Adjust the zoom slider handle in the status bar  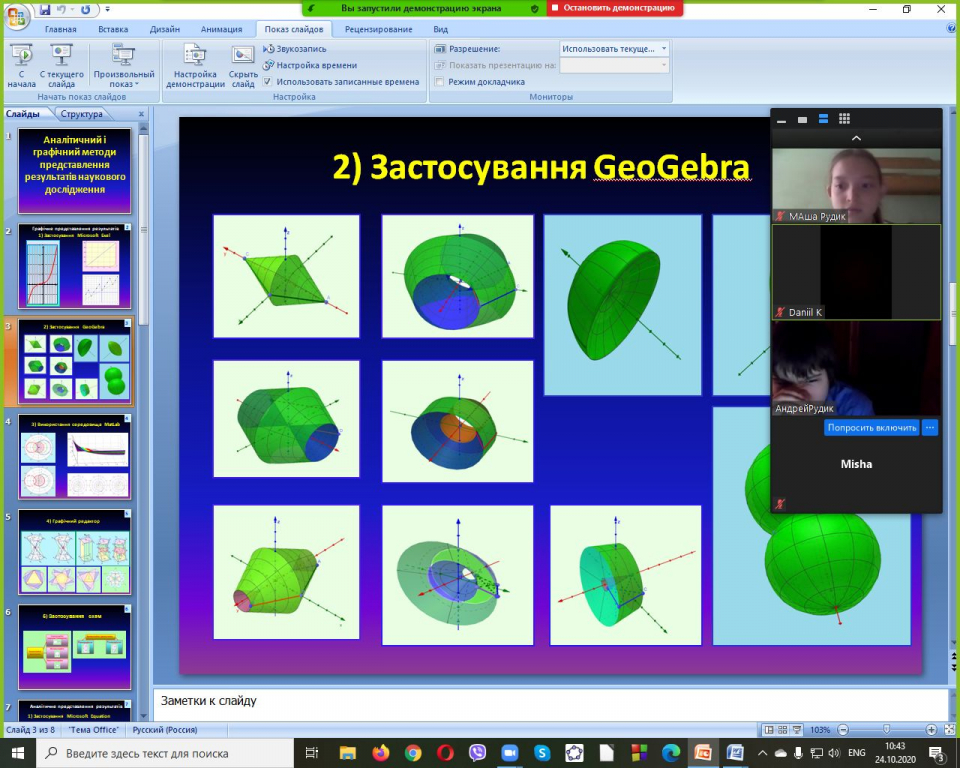coord(887,729)
